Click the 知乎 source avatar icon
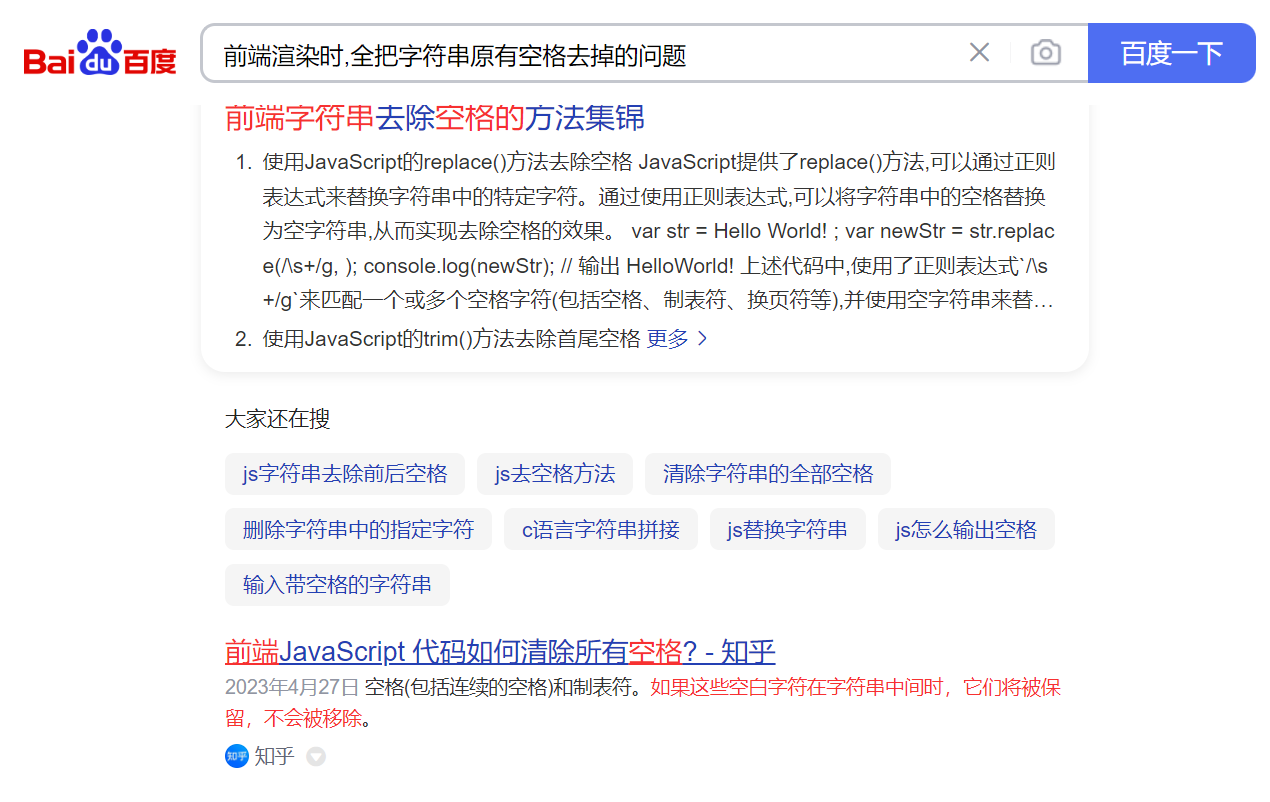 click(x=237, y=756)
